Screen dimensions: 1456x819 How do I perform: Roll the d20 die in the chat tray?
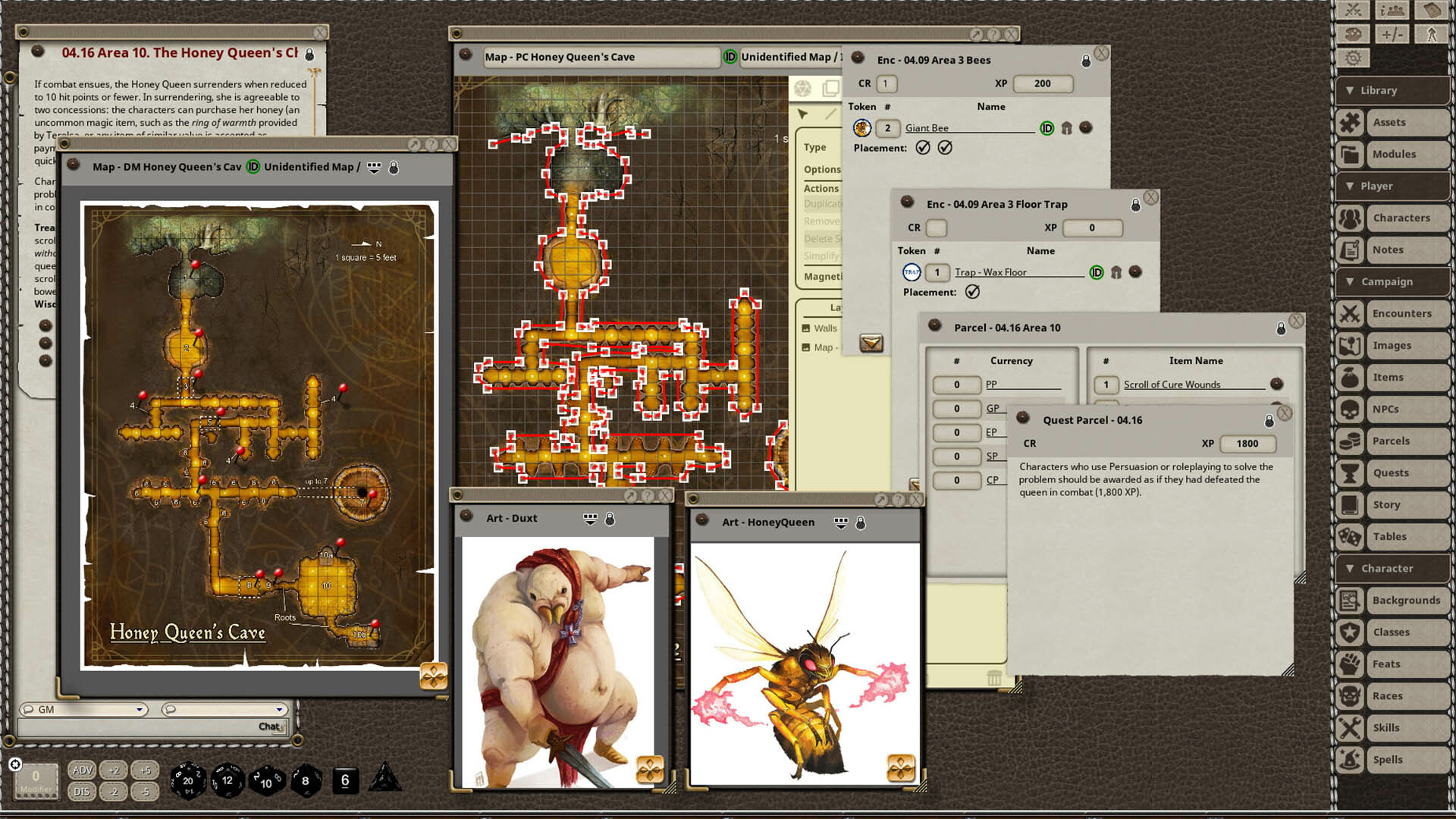pos(187,779)
